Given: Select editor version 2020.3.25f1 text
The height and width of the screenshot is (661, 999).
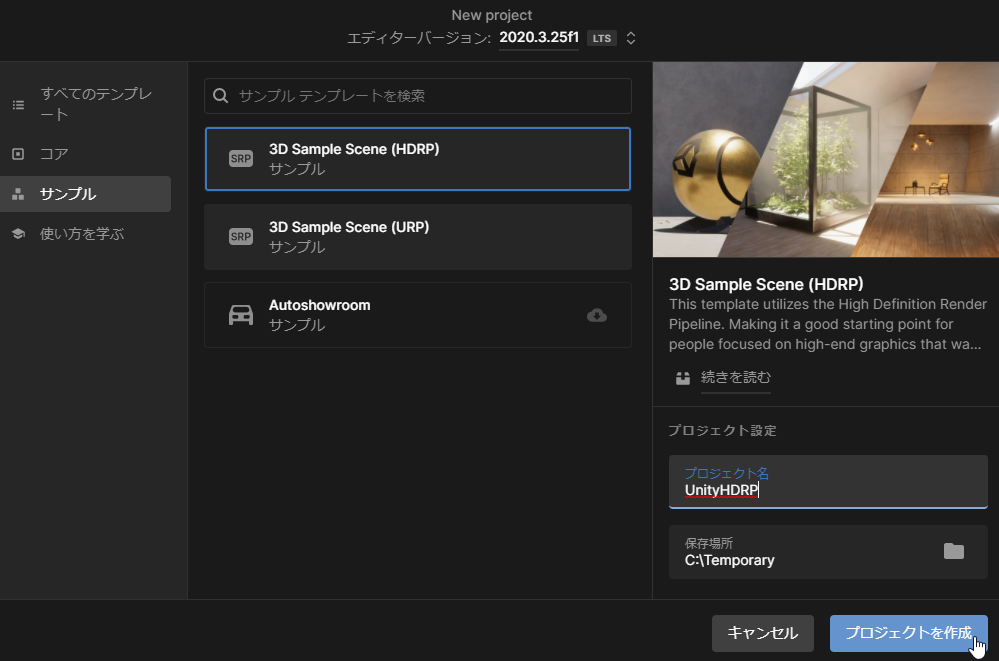Looking at the screenshot, I should coord(539,38).
